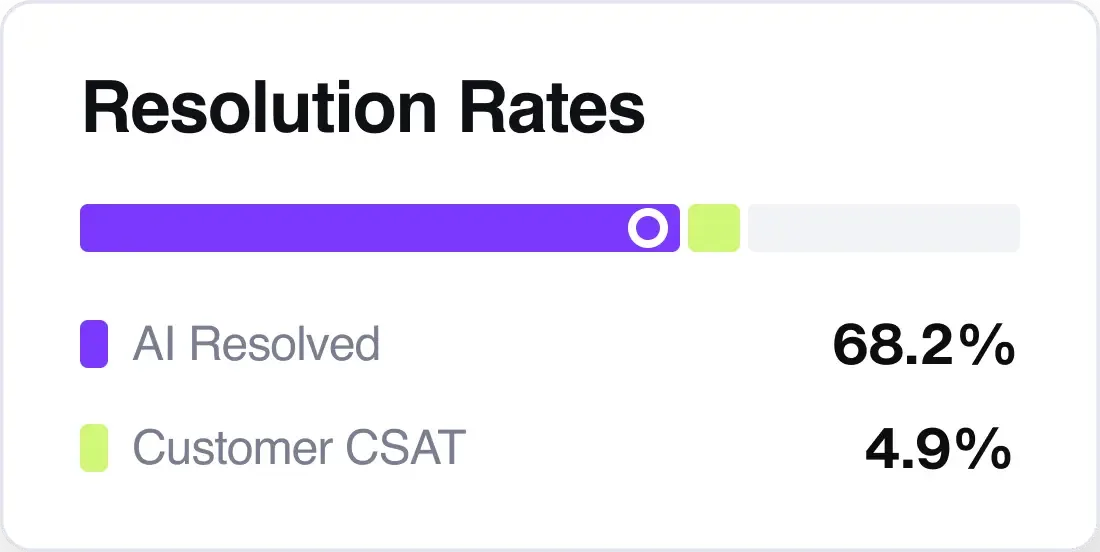Click the purple AI Resolved progress bar segment
This screenshot has width=1100, height=552.
click(350, 228)
